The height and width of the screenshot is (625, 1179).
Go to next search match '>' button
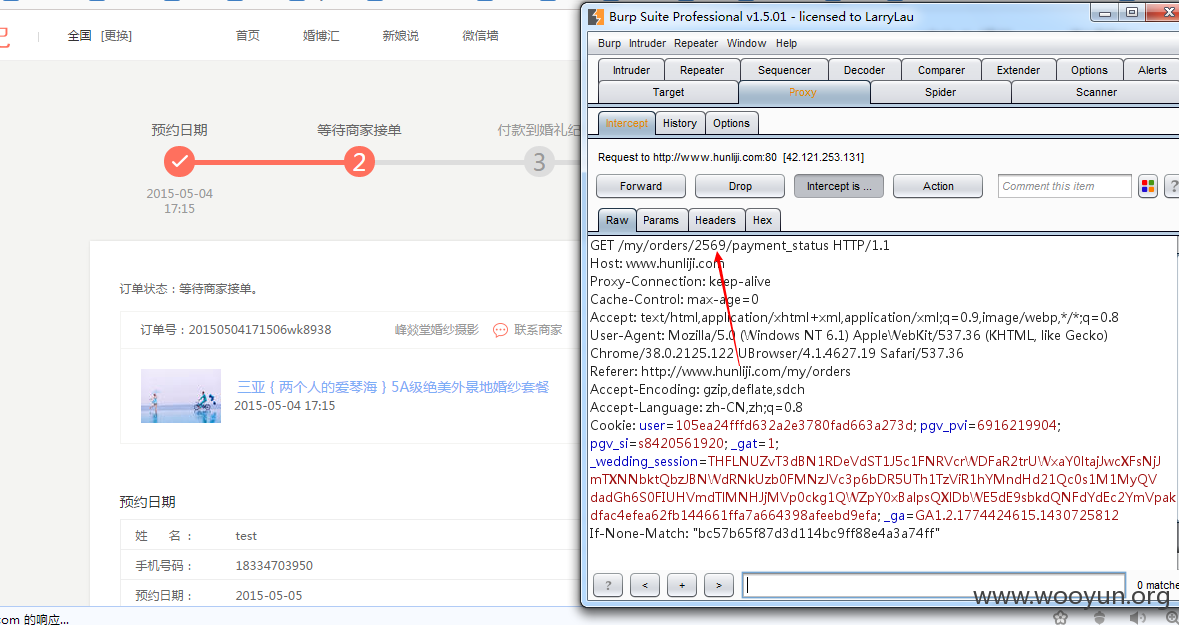(718, 585)
